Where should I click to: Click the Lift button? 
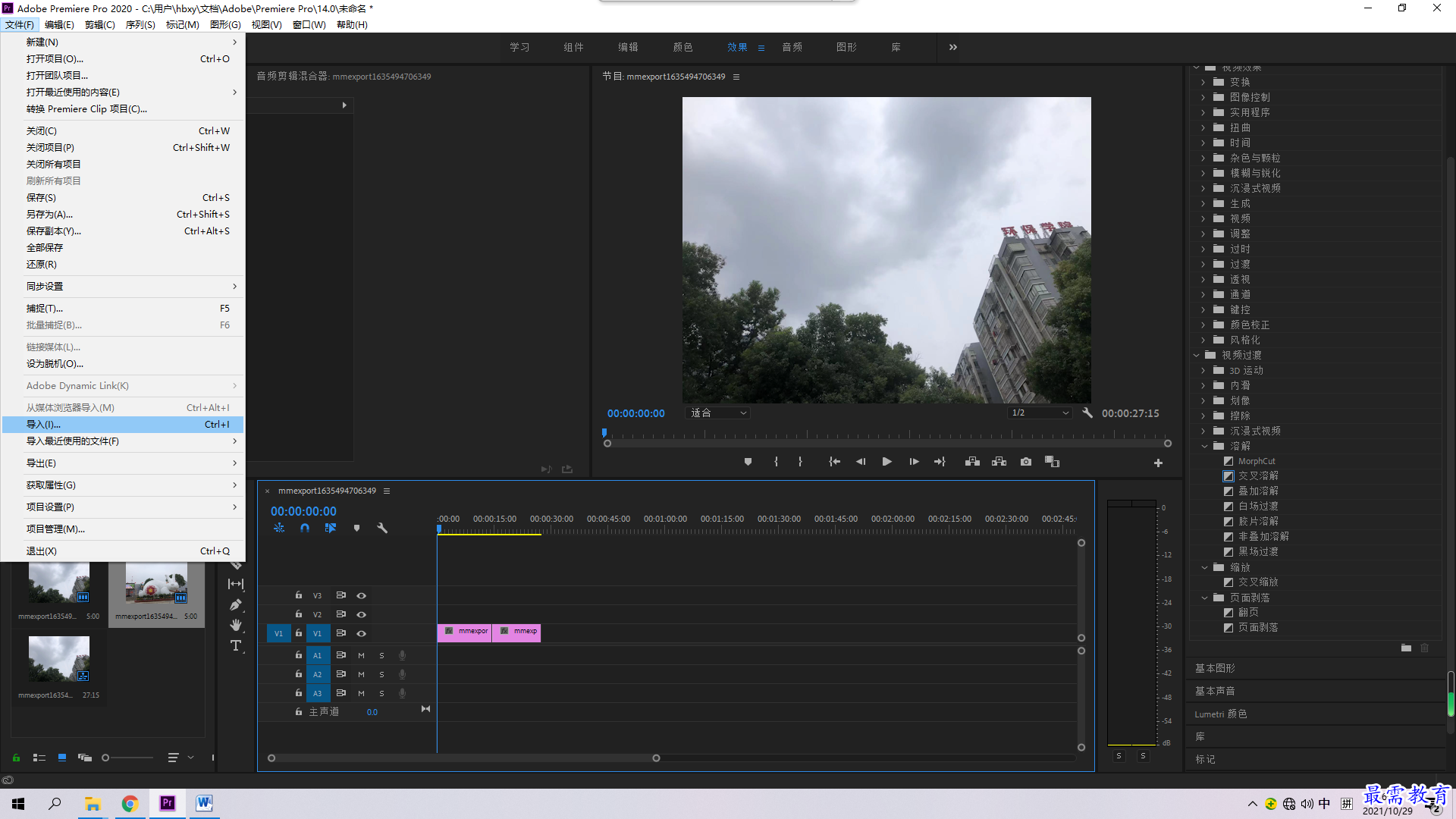(972, 462)
